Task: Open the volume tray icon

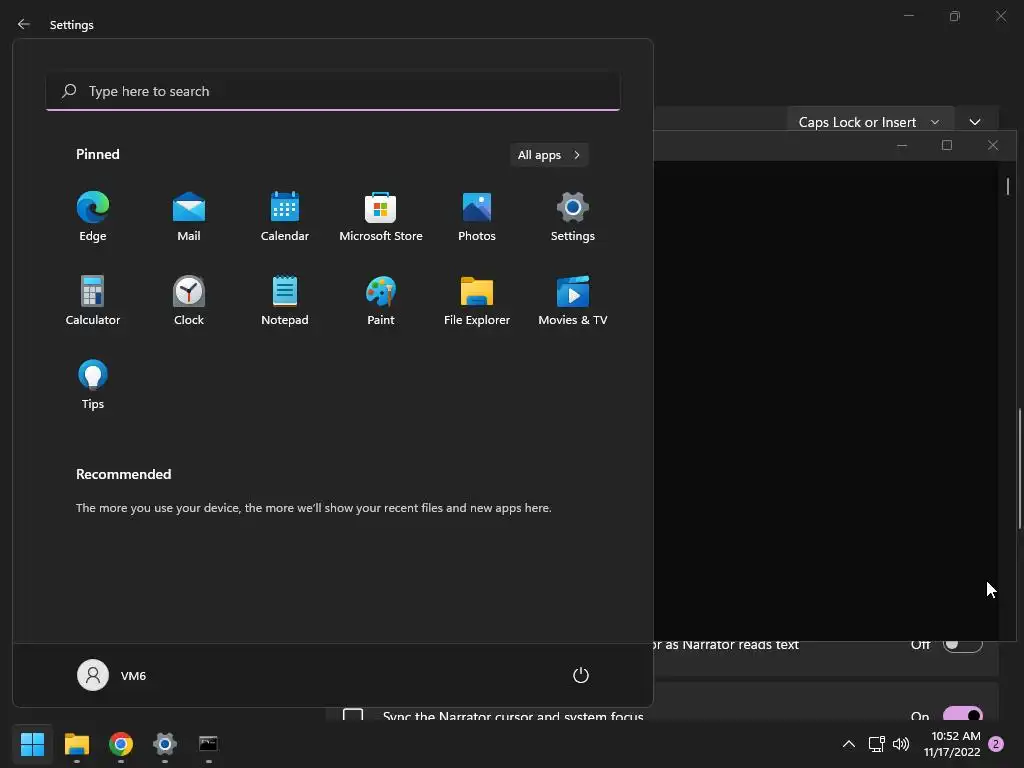Action: click(x=901, y=744)
